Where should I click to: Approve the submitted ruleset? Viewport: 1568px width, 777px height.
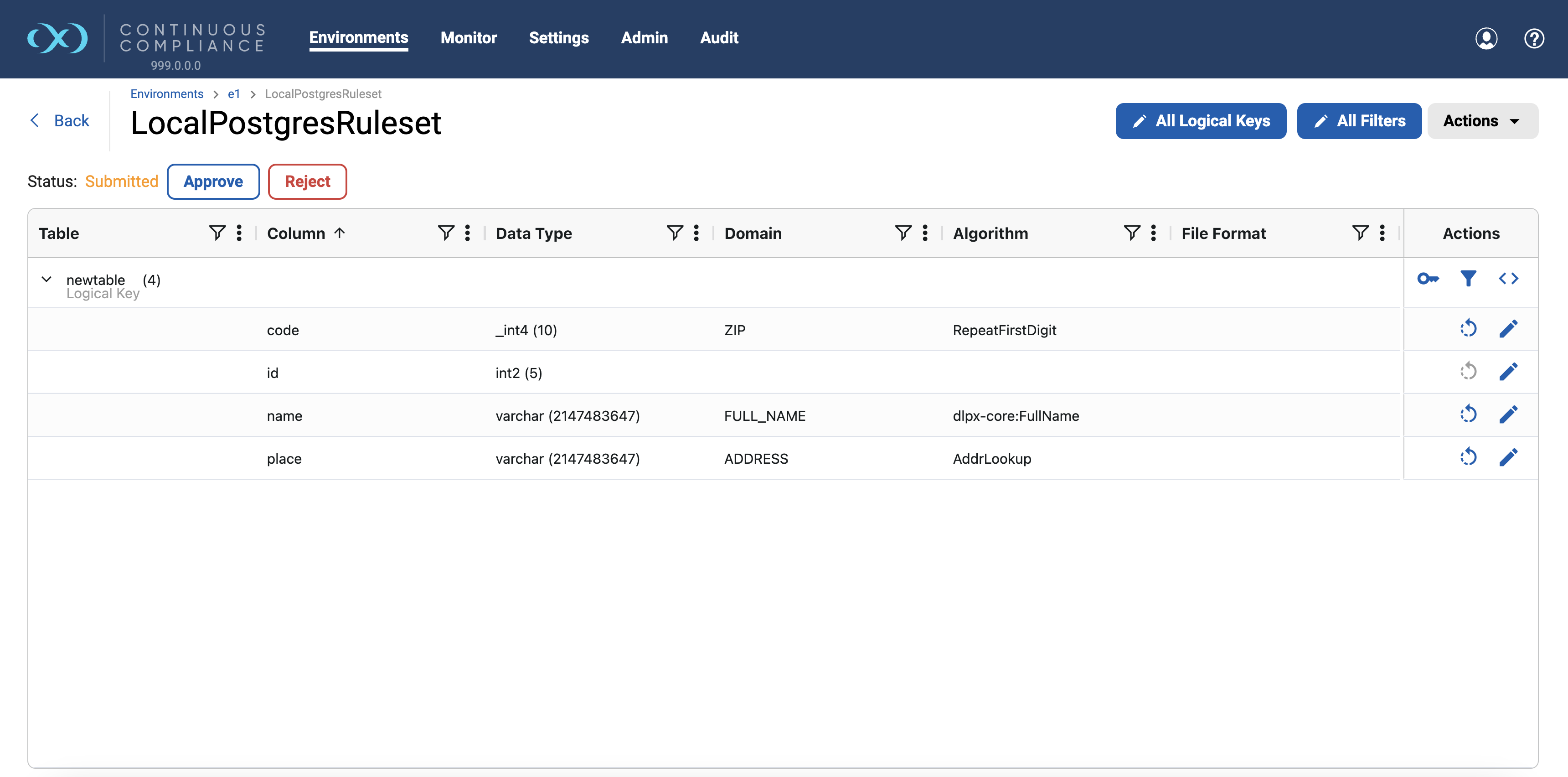(x=213, y=181)
